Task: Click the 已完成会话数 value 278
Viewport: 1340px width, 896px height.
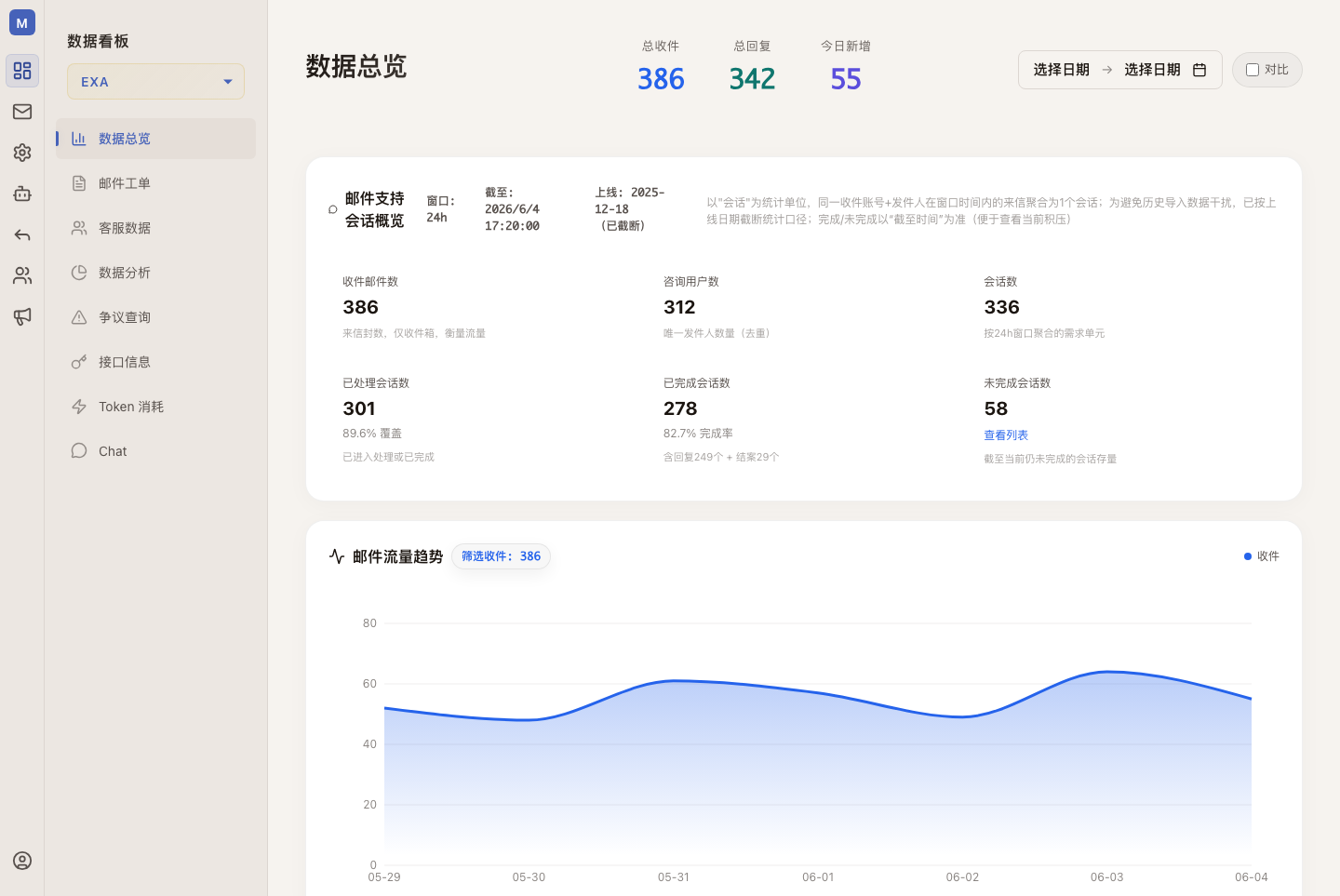Action: pyautogui.click(x=680, y=408)
